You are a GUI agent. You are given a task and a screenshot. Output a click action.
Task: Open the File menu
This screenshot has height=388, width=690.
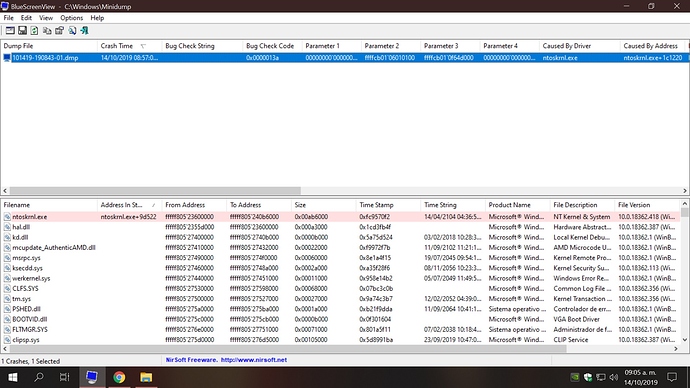coord(8,18)
